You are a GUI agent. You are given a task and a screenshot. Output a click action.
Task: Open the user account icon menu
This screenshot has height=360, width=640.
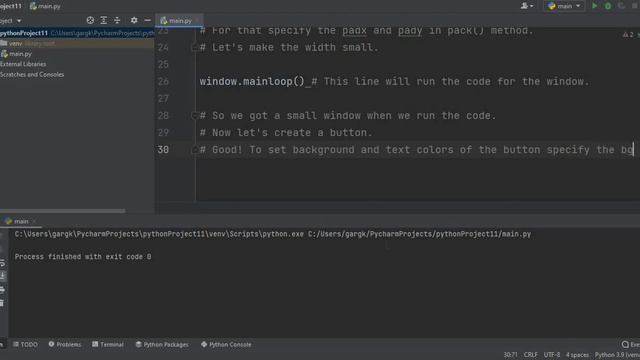527,6
